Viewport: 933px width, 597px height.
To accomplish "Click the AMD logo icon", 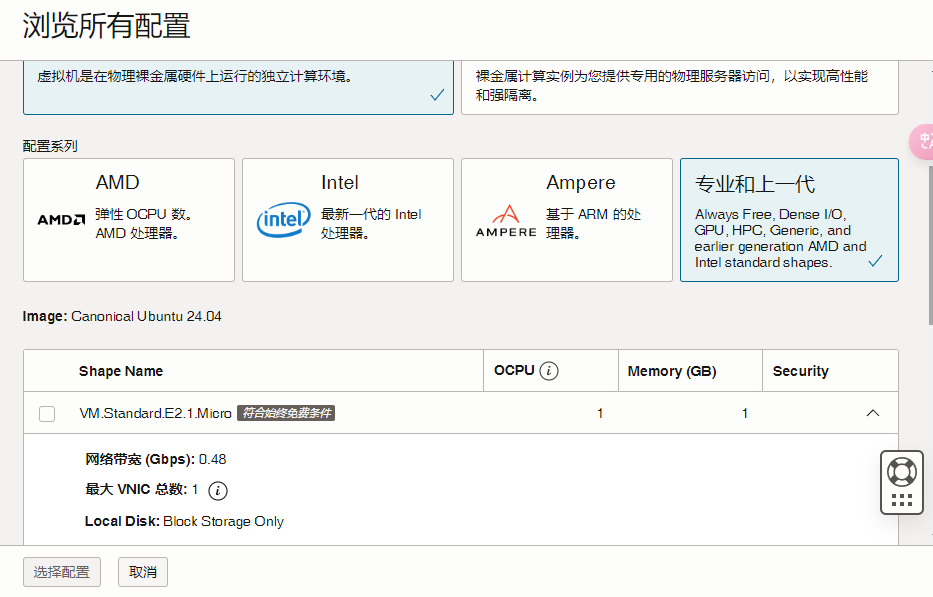I will [x=61, y=220].
